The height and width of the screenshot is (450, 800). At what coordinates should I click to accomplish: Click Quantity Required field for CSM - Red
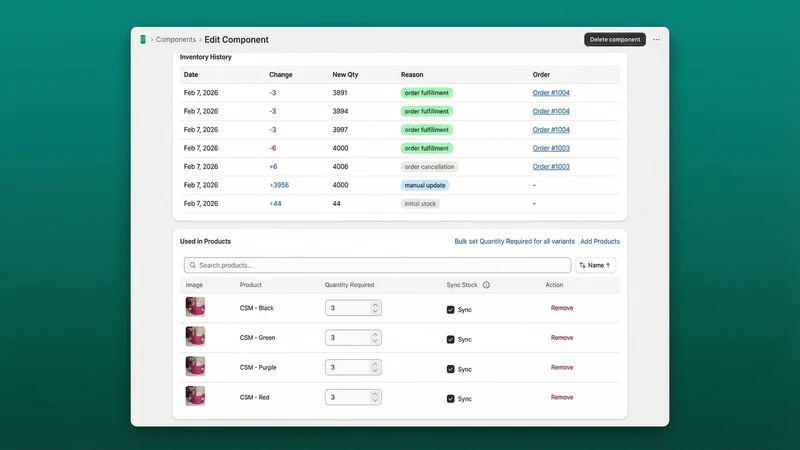click(x=353, y=397)
